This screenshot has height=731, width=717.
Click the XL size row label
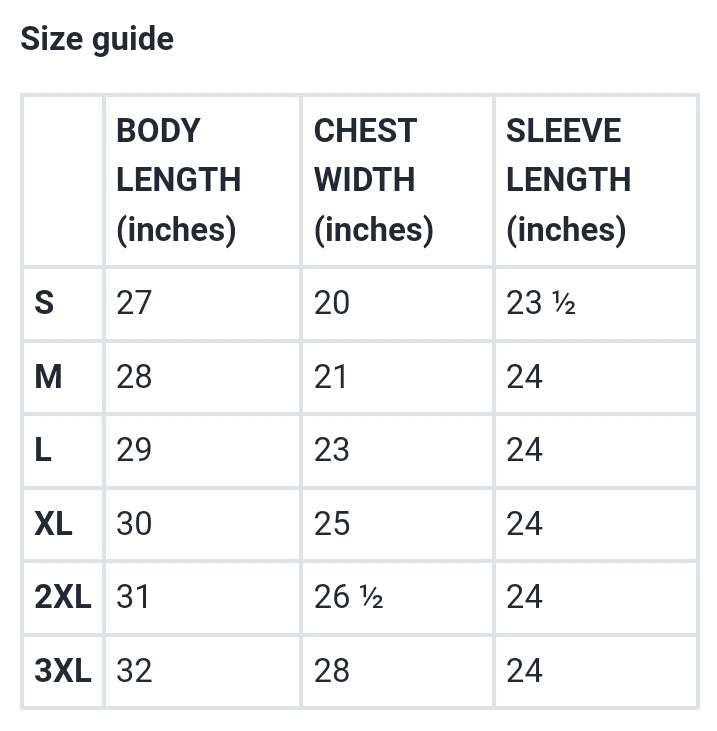tap(53, 524)
